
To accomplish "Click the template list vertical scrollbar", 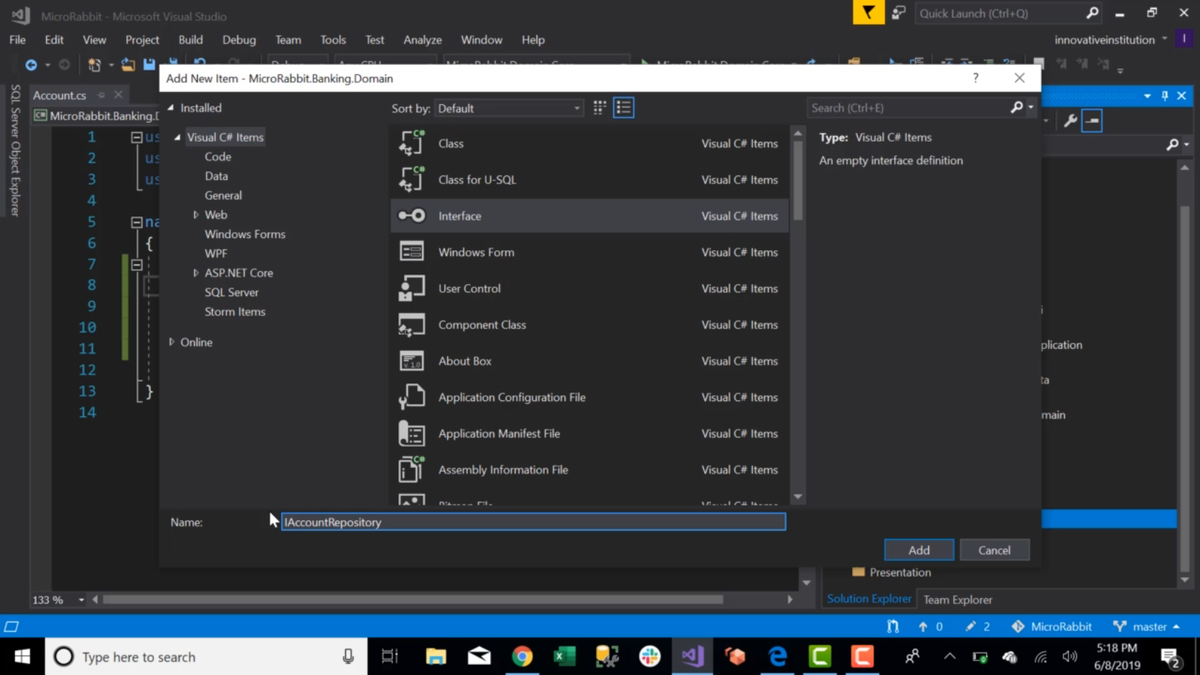I will (x=798, y=179).
